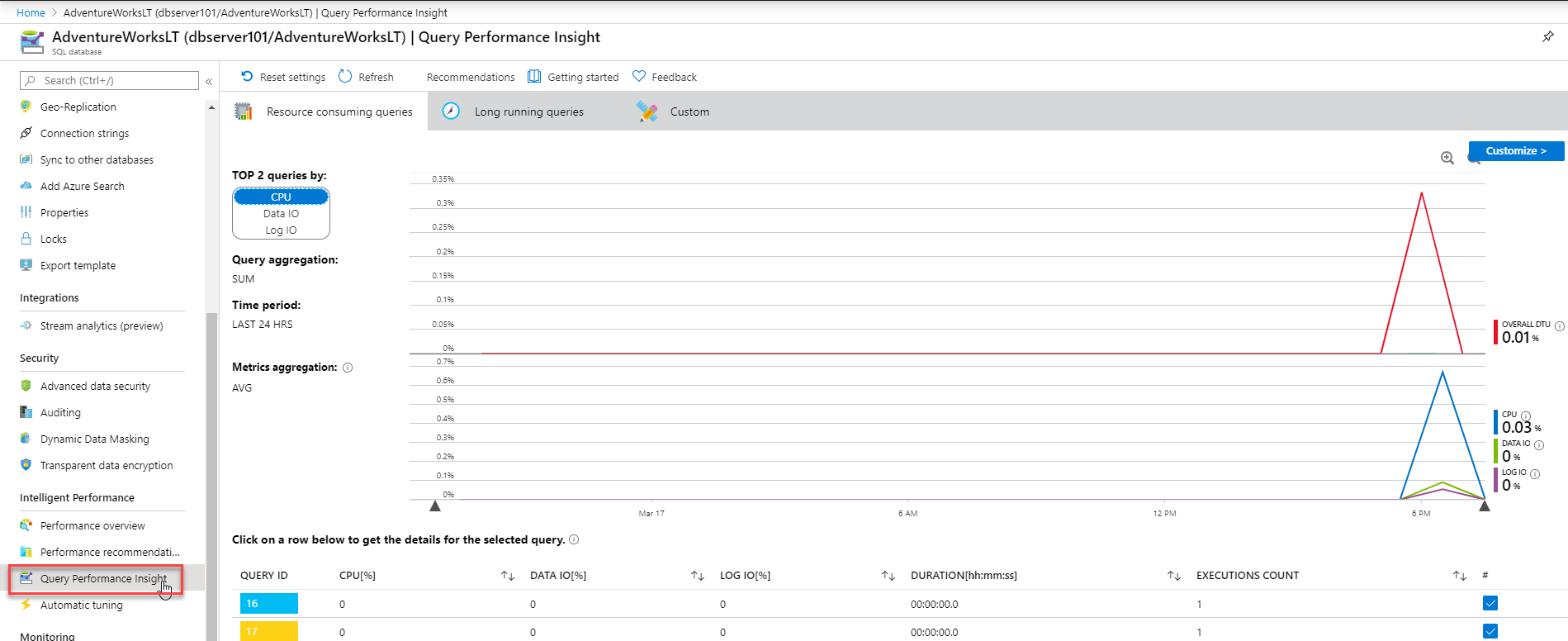
Task: Click the Add Azure Search cloud icon
Action: coord(26,186)
